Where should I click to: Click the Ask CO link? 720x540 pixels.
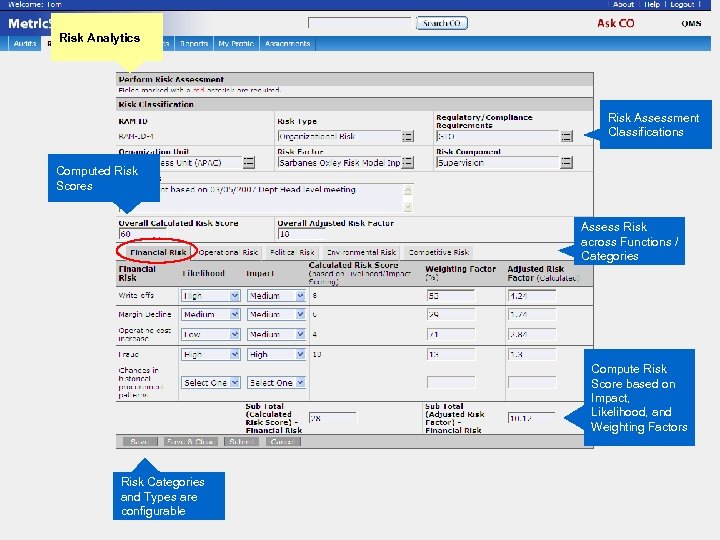click(615, 23)
